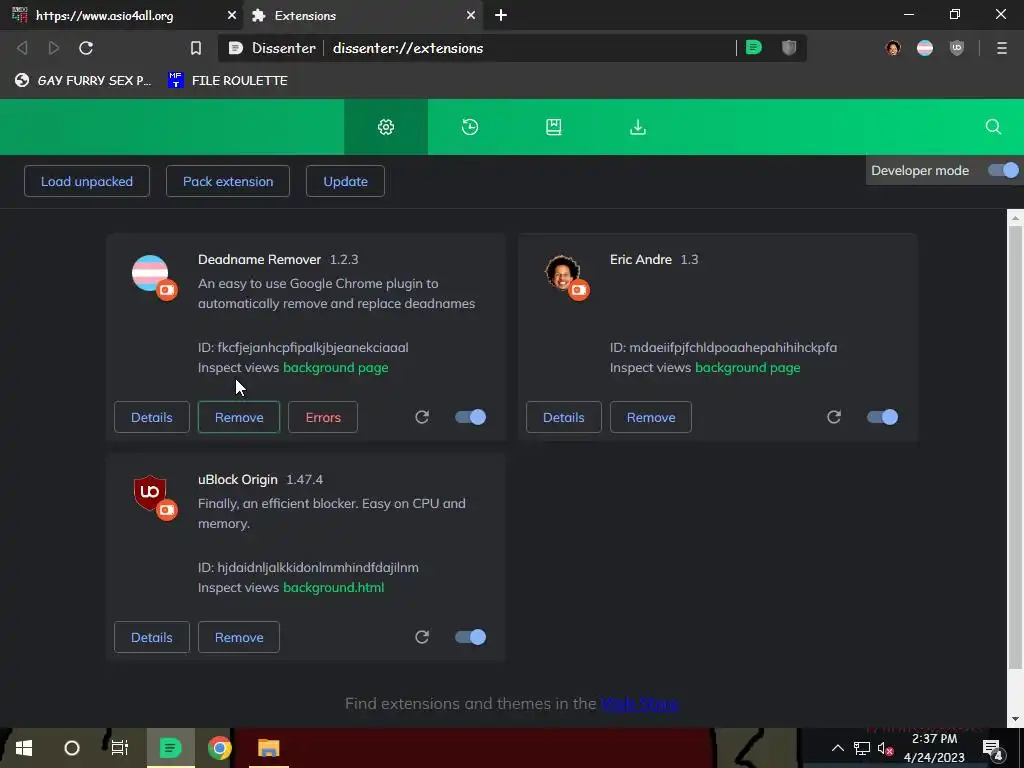Click Load unpacked button
Screen dimensions: 1024x768
[87, 182]
